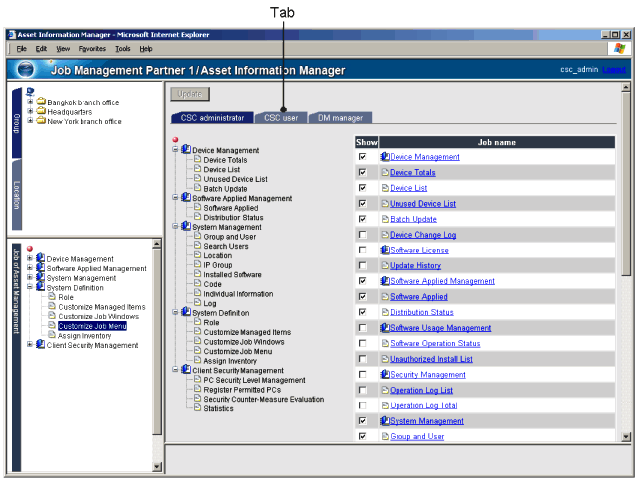
Task: Open the Favorites menu
Action: click(91, 48)
